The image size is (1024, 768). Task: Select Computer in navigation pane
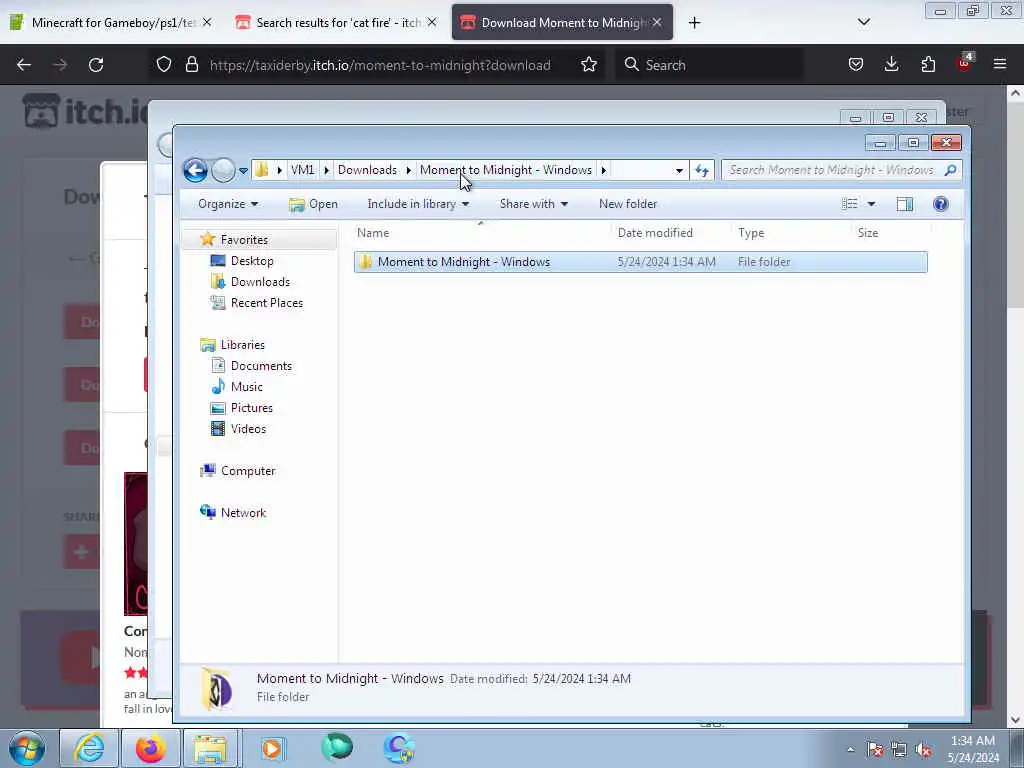click(248, 471)
